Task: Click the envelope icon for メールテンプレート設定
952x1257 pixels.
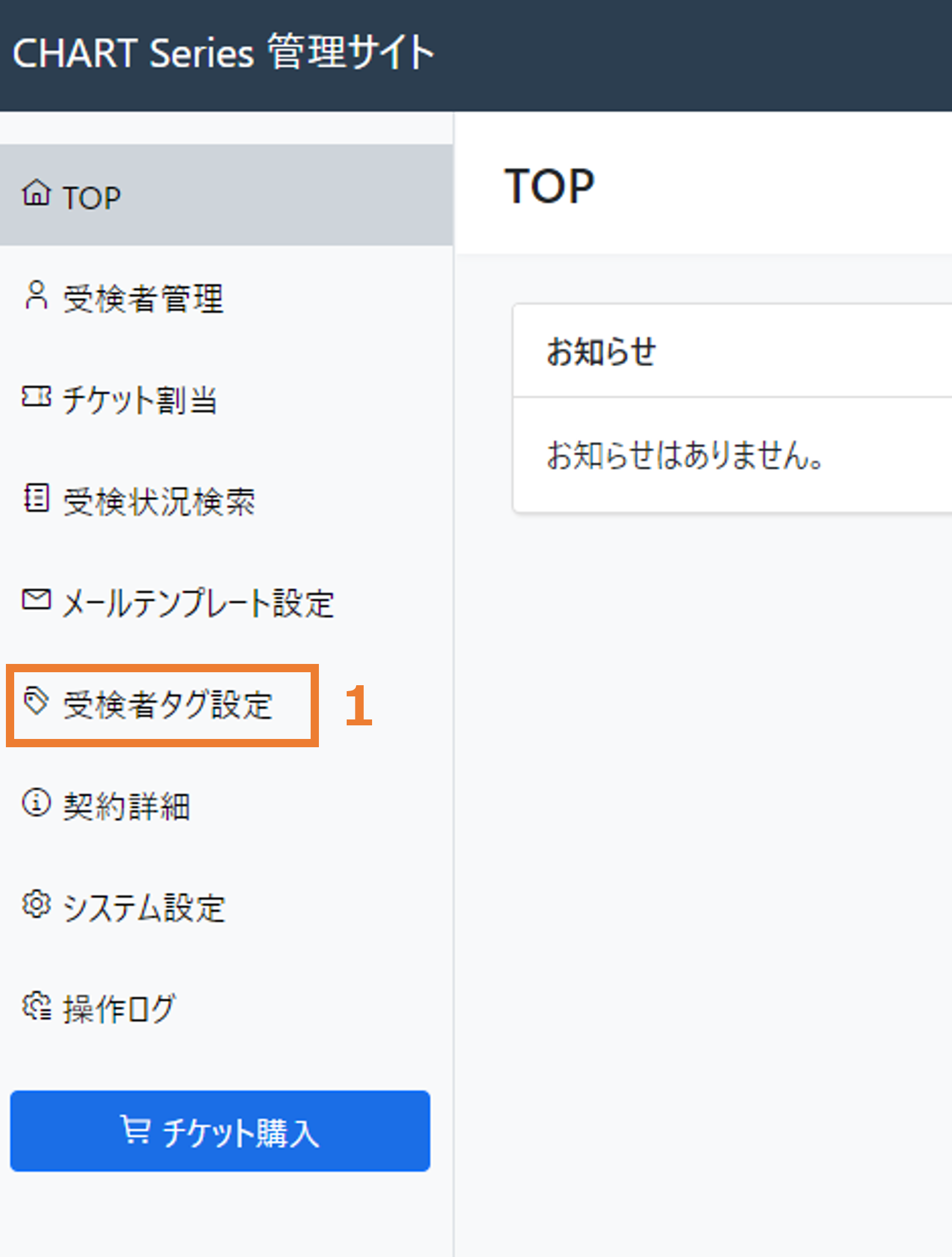Action: click(37, 599)
